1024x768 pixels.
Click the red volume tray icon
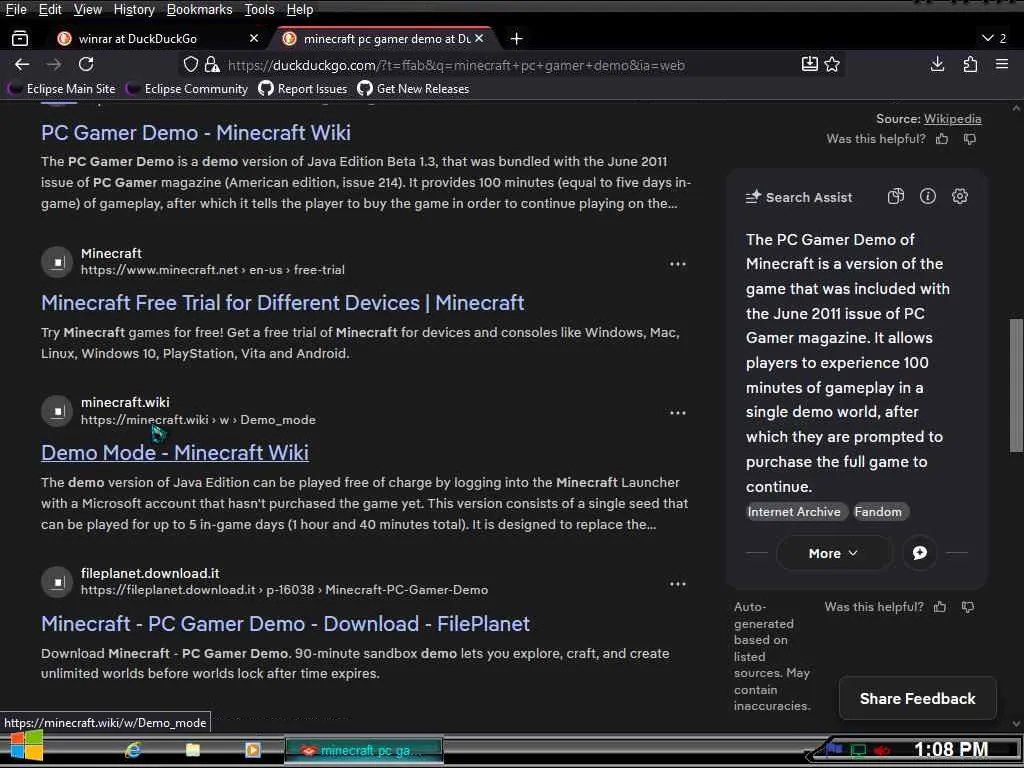coord(882,750)
